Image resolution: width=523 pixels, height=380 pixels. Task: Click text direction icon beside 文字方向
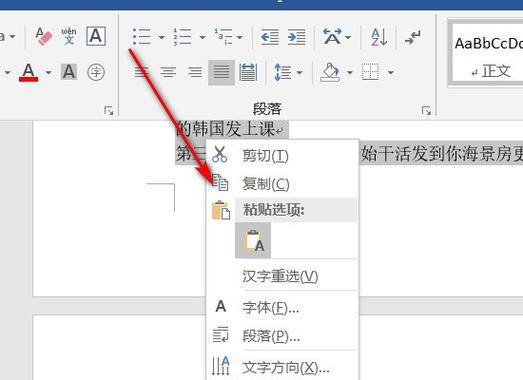click(x=221, y=366)
